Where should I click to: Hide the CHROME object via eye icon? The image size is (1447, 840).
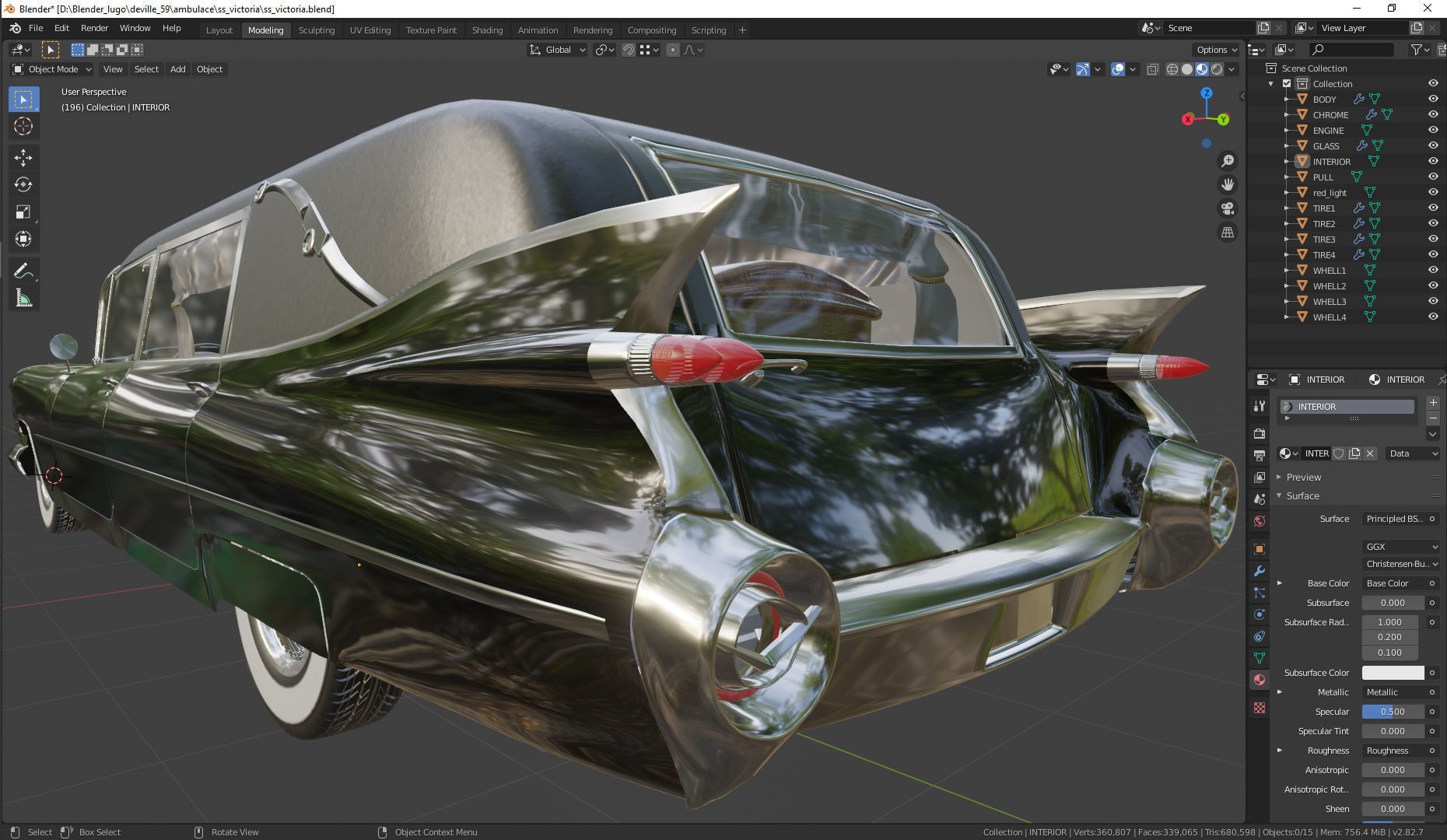1433,115
